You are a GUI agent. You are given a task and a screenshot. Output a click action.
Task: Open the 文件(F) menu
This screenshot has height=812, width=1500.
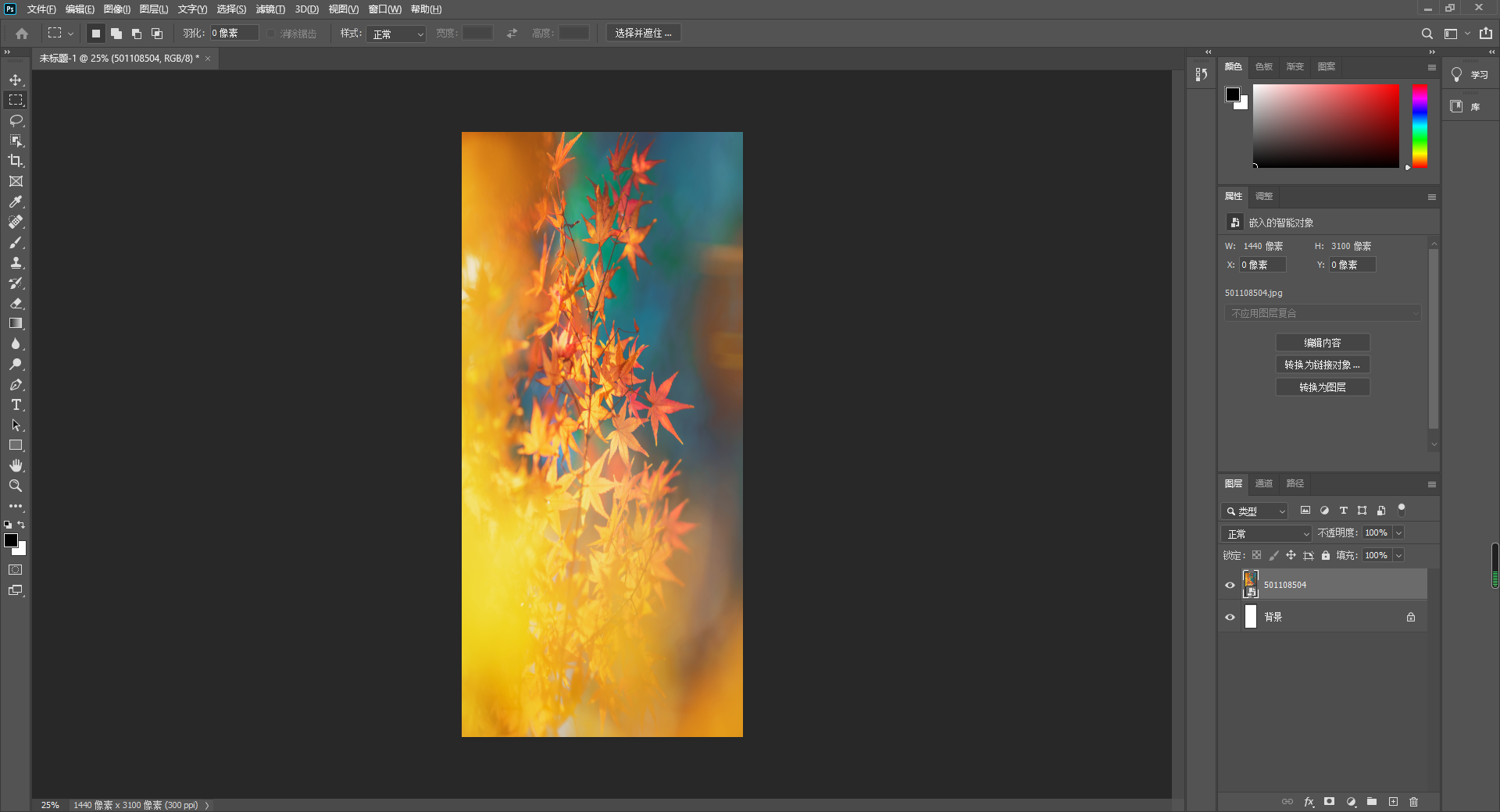click(x=41, y=9)
